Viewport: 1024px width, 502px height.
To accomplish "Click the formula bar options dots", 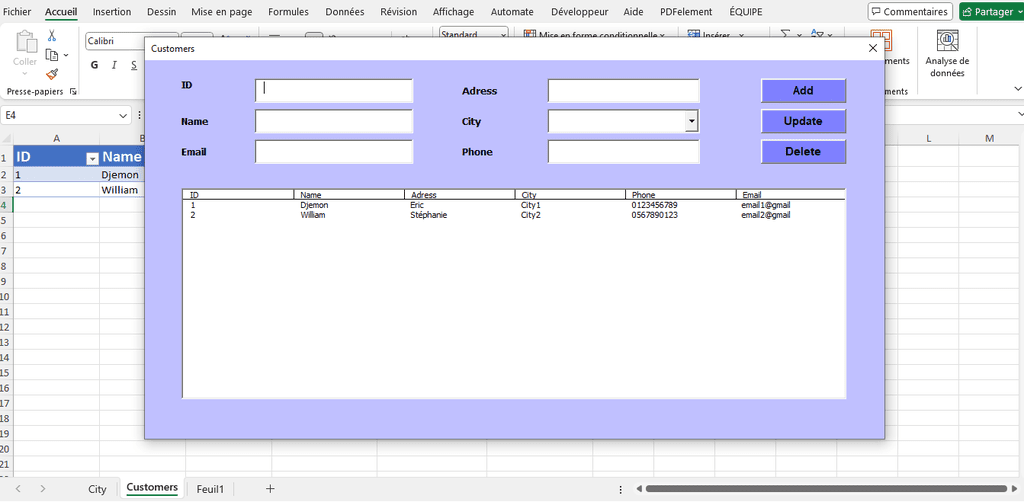I will tap(139, 115).
